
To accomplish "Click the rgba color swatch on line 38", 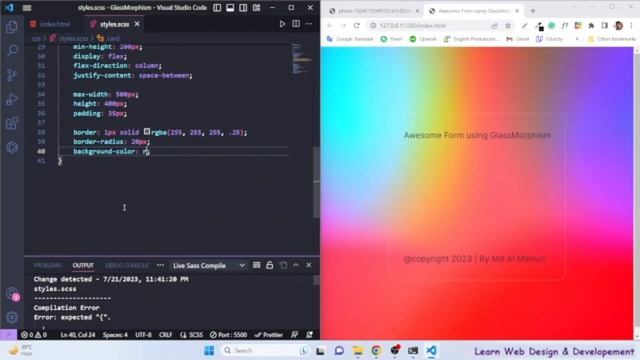I will point(147,132).
